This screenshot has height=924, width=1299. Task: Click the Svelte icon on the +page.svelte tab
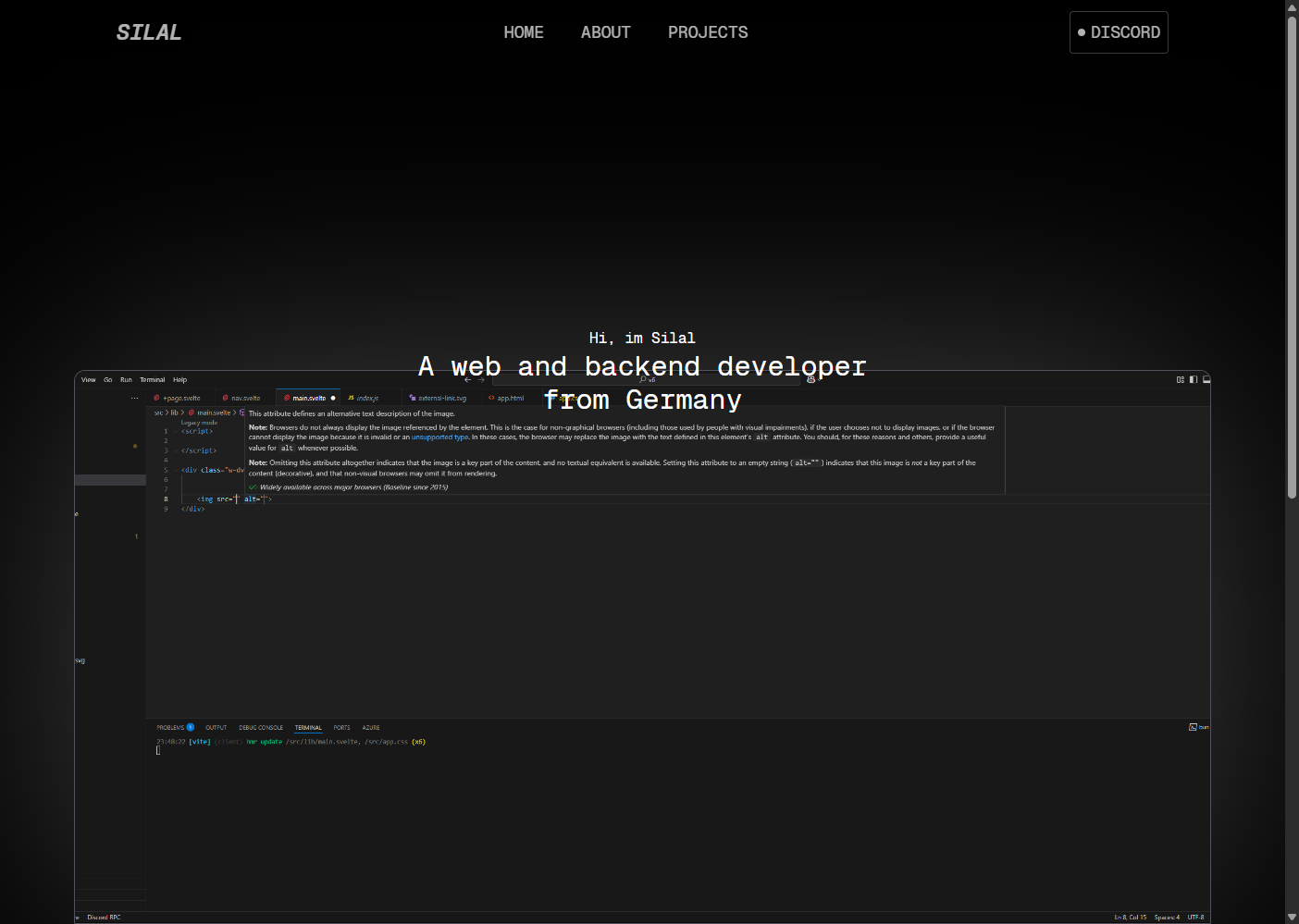coord(156,398)
